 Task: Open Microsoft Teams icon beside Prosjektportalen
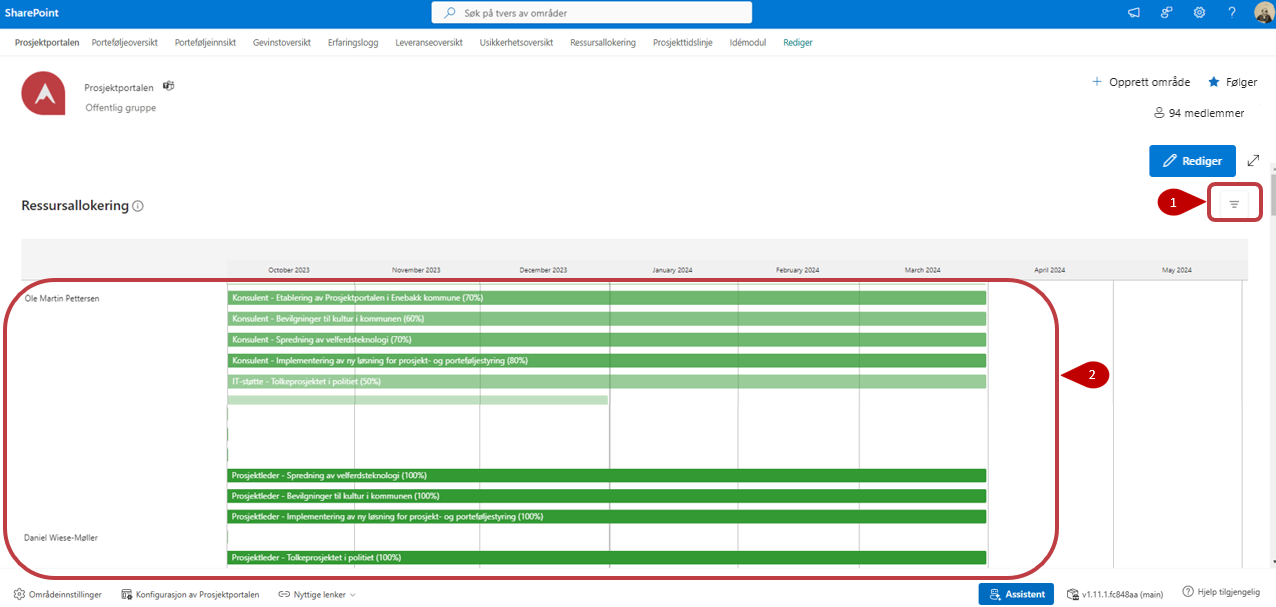click(x=168, y=87)
